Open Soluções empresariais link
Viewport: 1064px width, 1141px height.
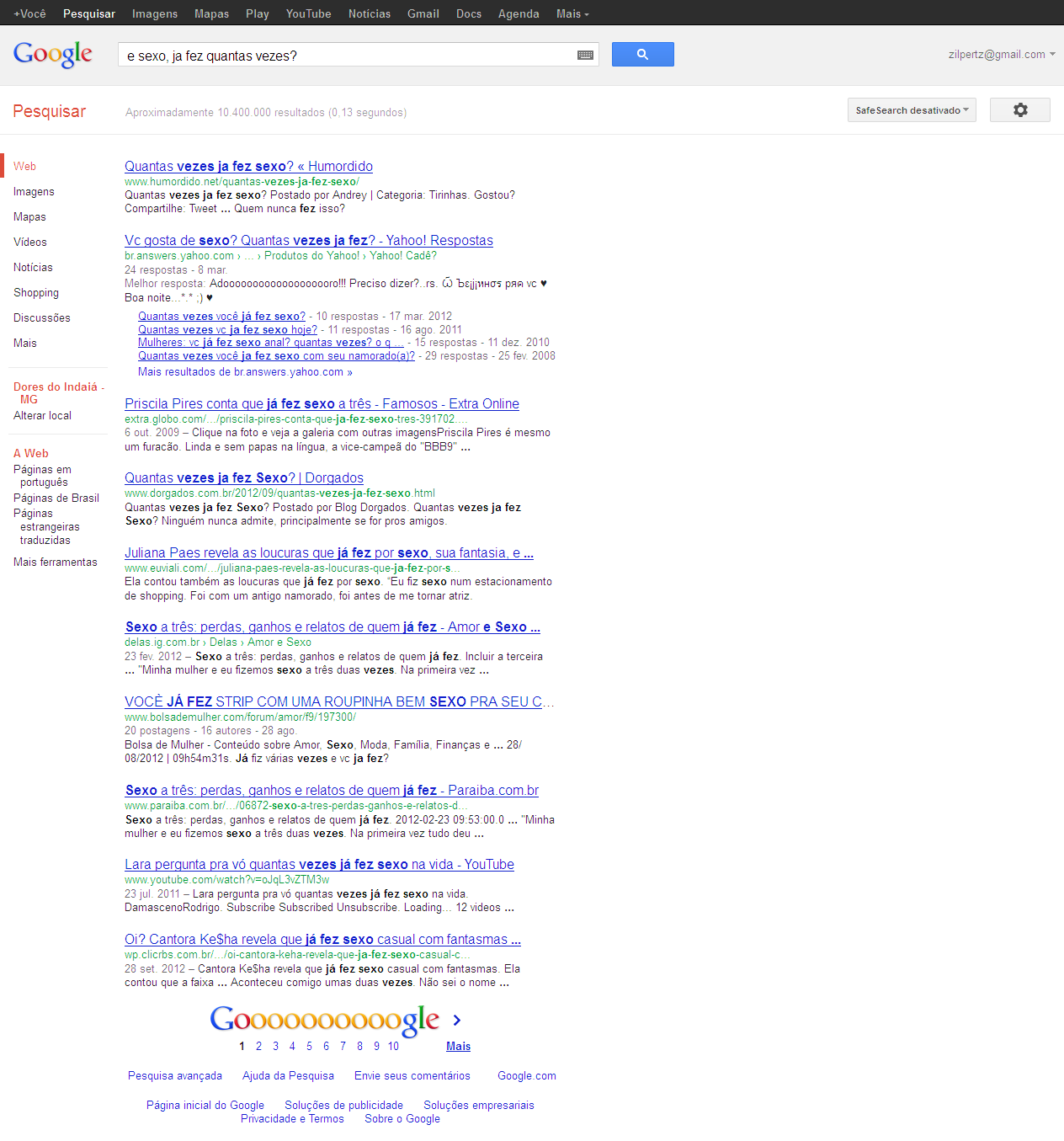click(x=479, y=1105)
